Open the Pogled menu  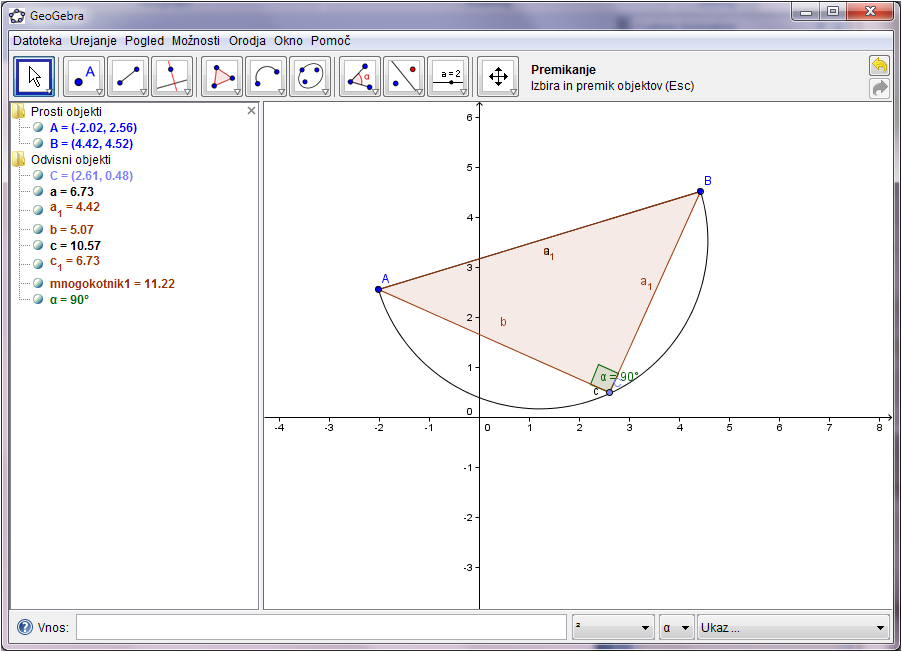(x=144, y=41)
